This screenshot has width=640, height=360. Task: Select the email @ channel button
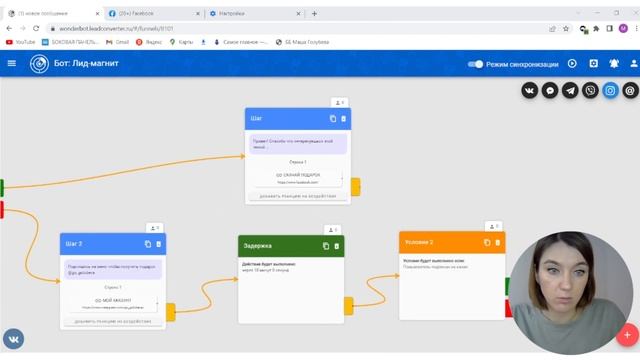pyautogui.click(x=630, y=90)
